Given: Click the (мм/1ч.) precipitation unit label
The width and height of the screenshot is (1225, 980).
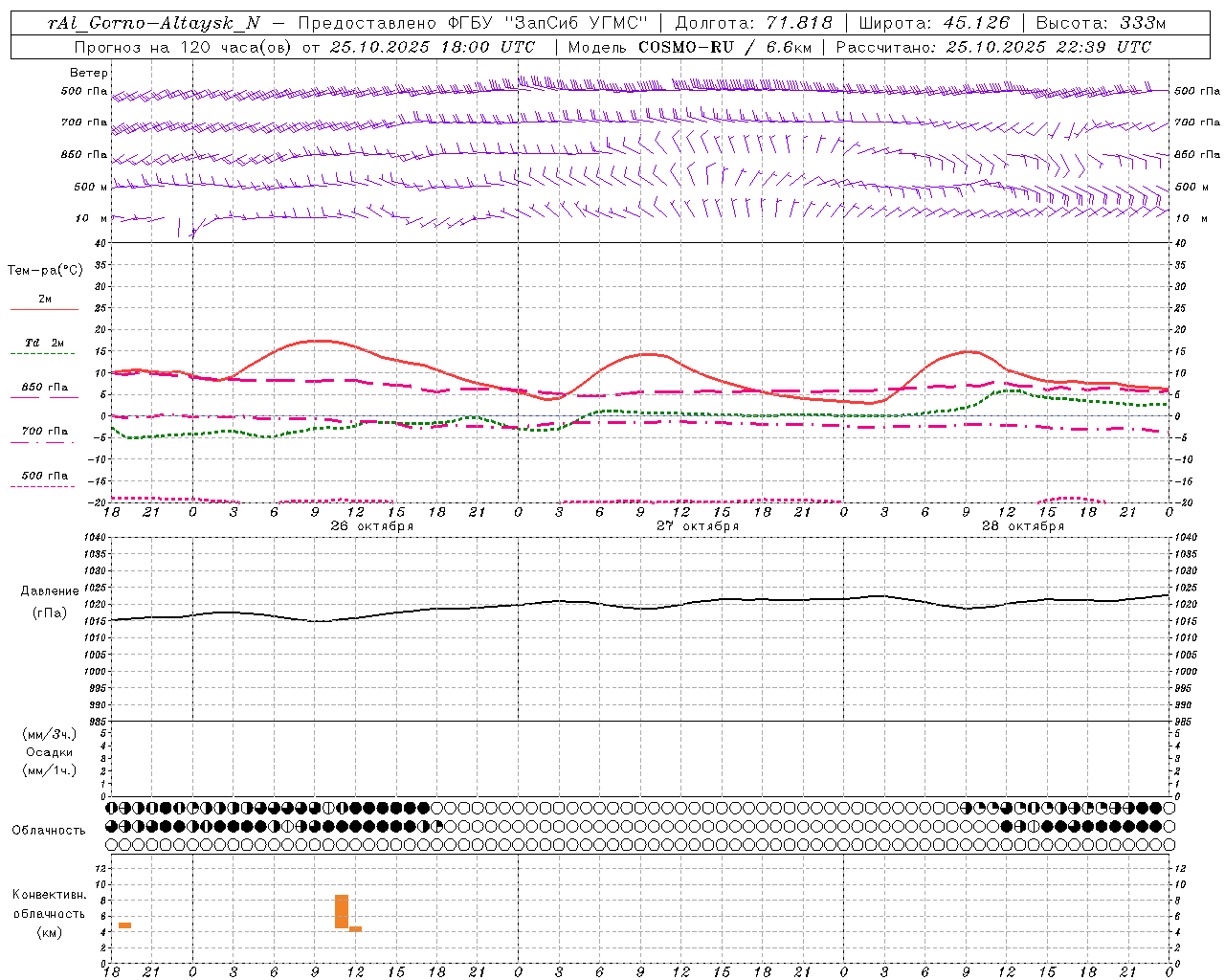Looking at the screenshot, I should [x=50, y=770].
